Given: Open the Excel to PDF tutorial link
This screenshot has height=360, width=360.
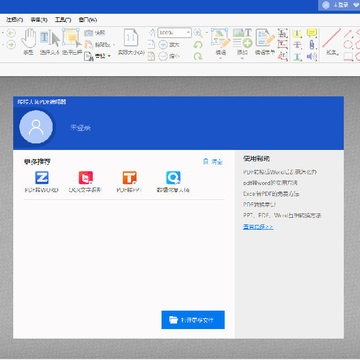Looking at the screenshot, I should click(x=271, y=194).
